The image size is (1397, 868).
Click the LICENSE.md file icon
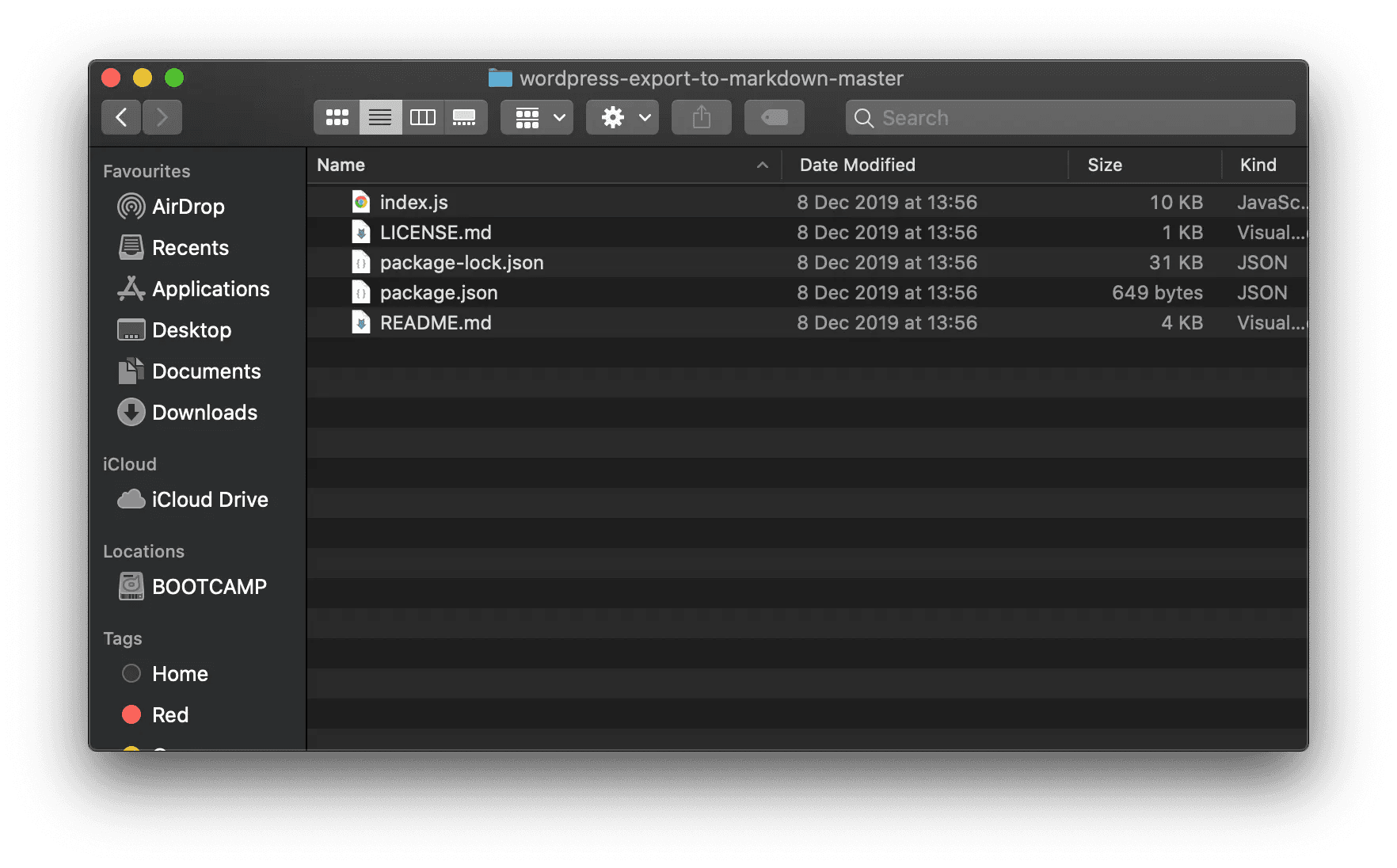361,232
